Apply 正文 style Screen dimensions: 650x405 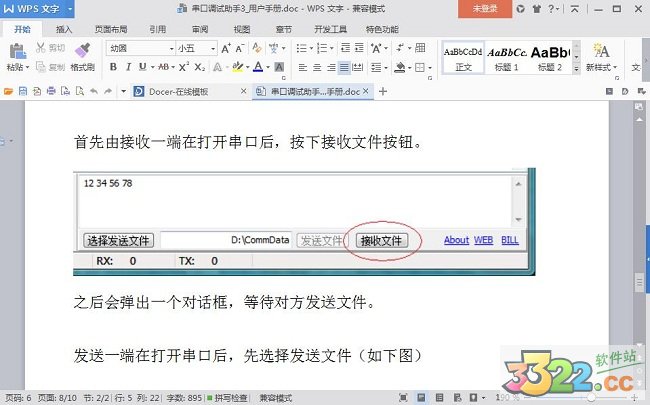463,57
